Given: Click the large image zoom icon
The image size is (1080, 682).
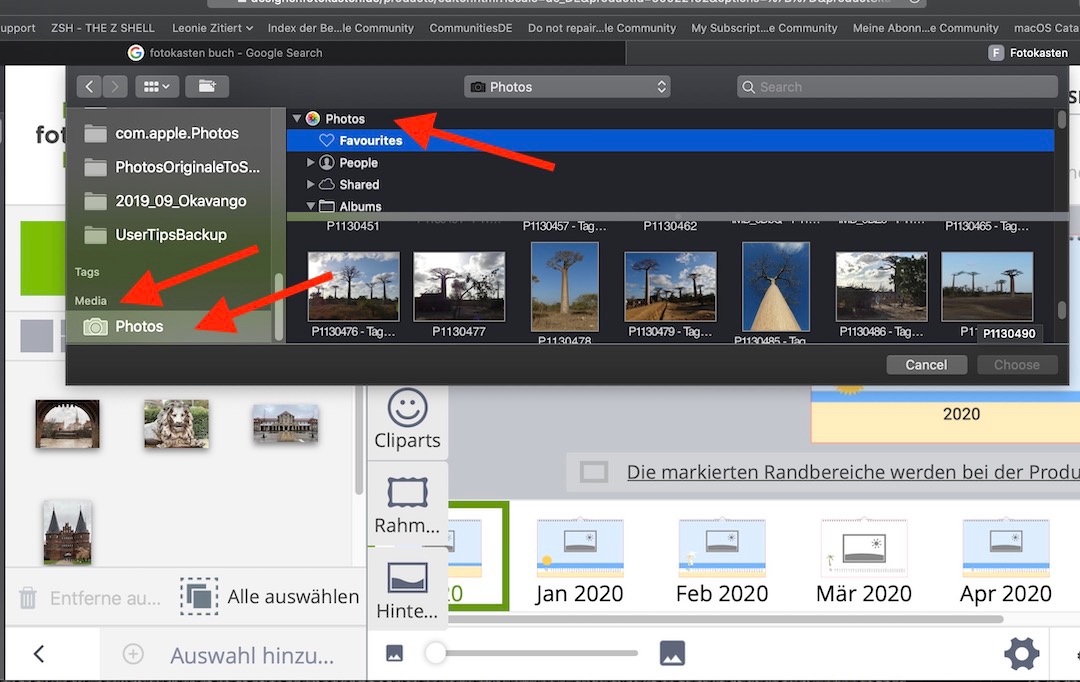Looking at the screenshot, I should tap(673, 654).
